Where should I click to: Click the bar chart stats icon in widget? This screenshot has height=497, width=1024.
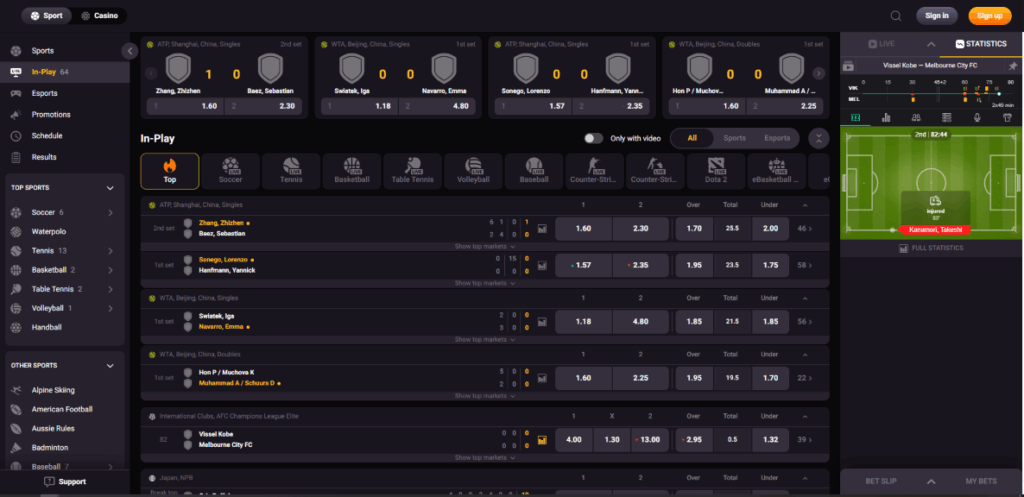(886, 118)
